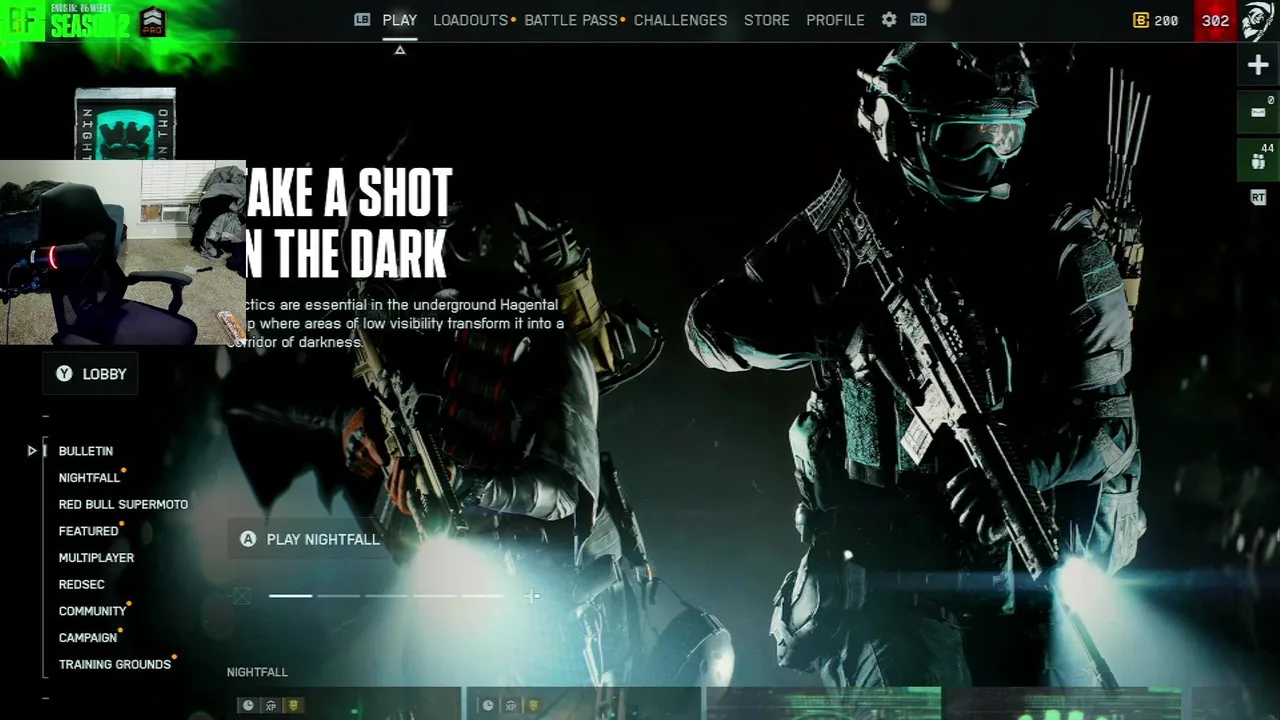Click the selection arrow beside BULLETIN
The width and height of the screenshot is (1280, 720).
pyautogui.click(x=32, y=451)
